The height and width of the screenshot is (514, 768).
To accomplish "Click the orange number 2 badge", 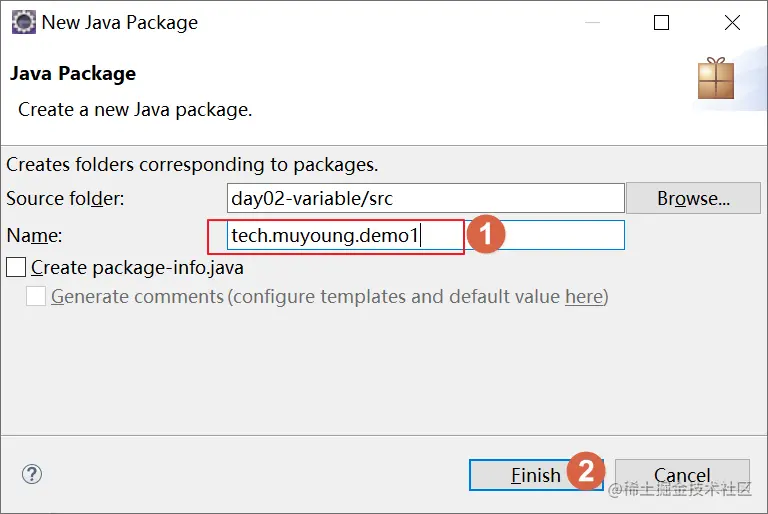I will 586,470.
